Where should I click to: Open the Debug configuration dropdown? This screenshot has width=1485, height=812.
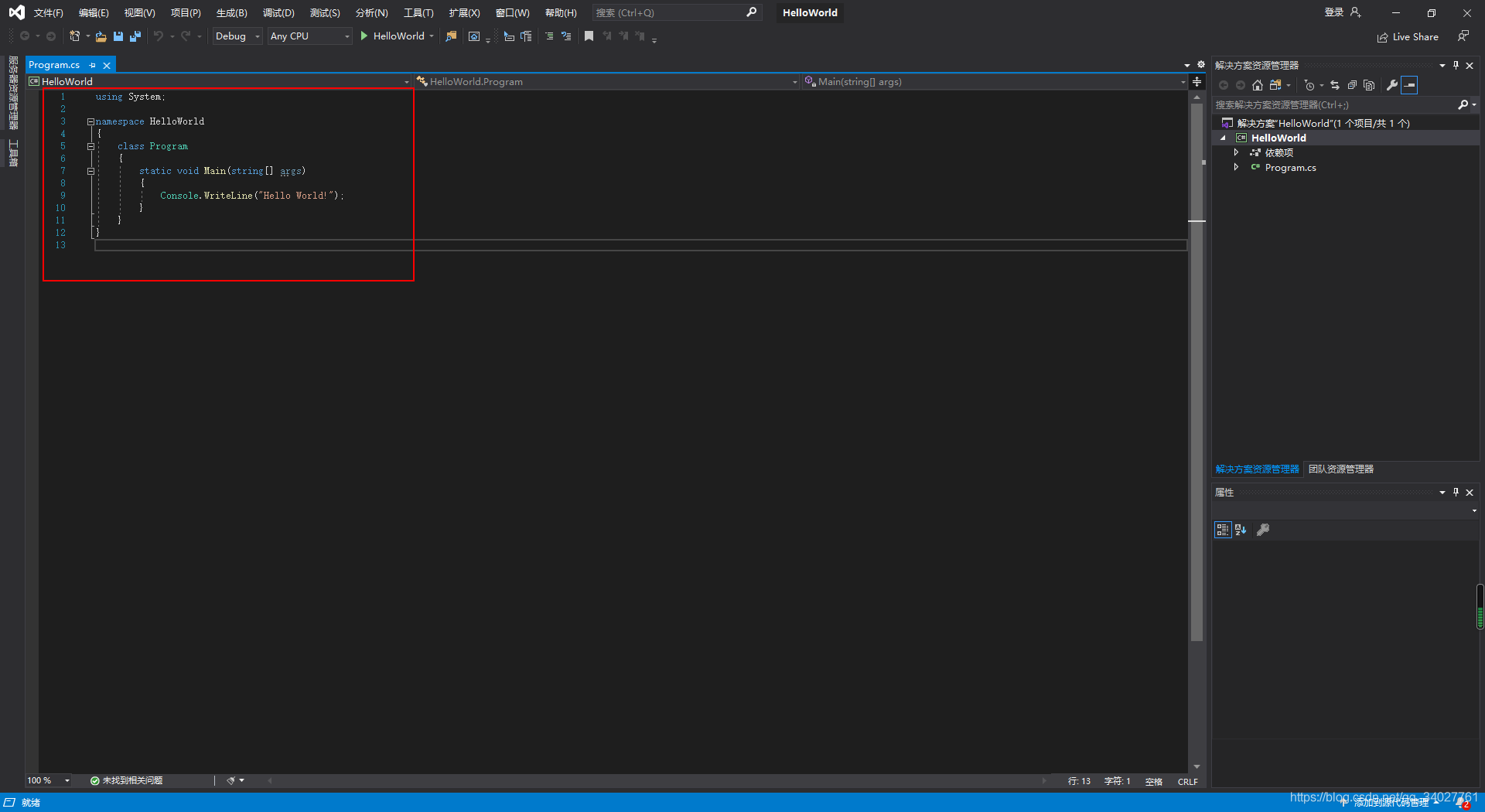coord(237,36)
